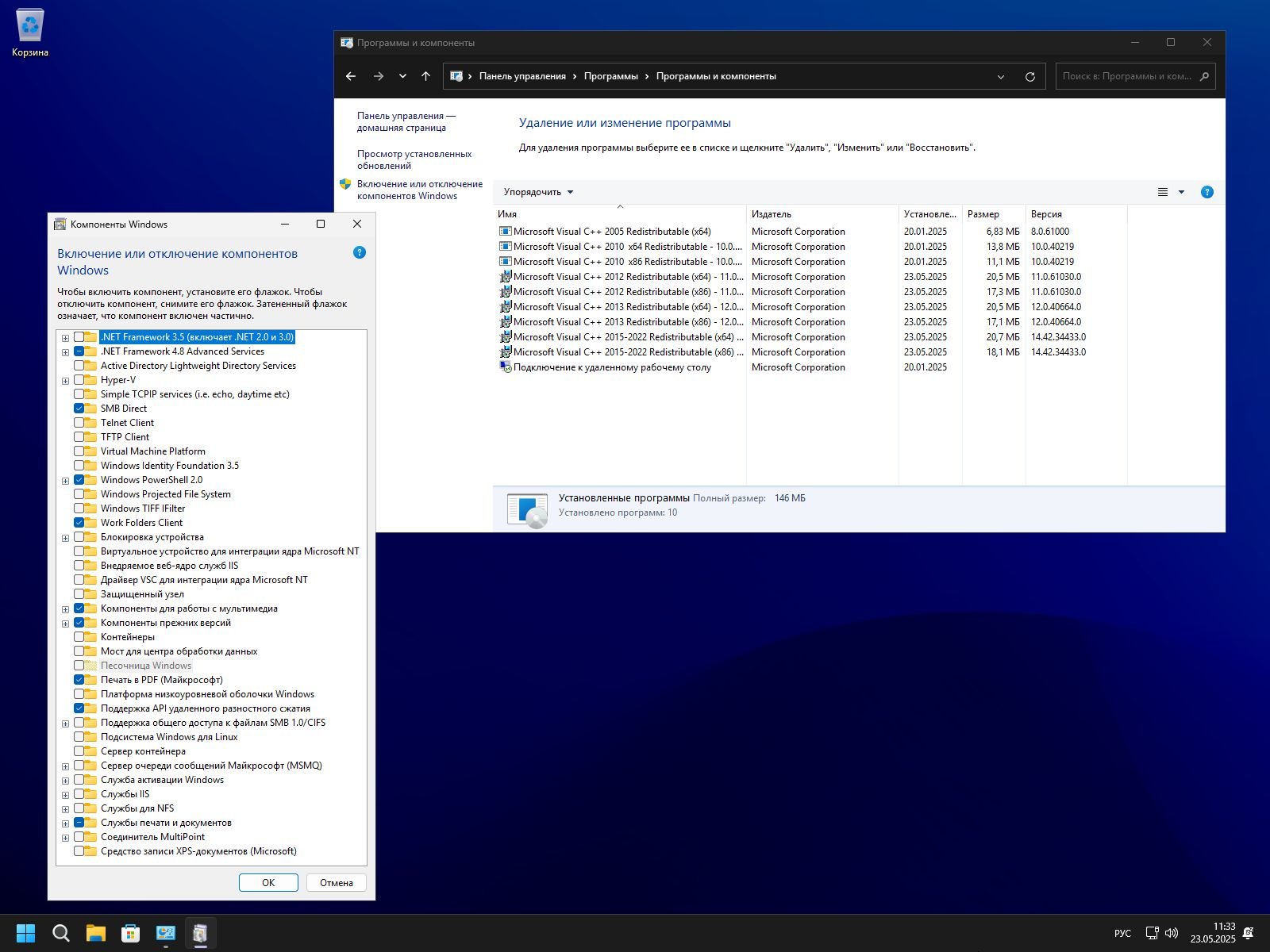
Task: Uncheck Печать в PDF (Майкрософт)
Action: (x=79, y=680)
